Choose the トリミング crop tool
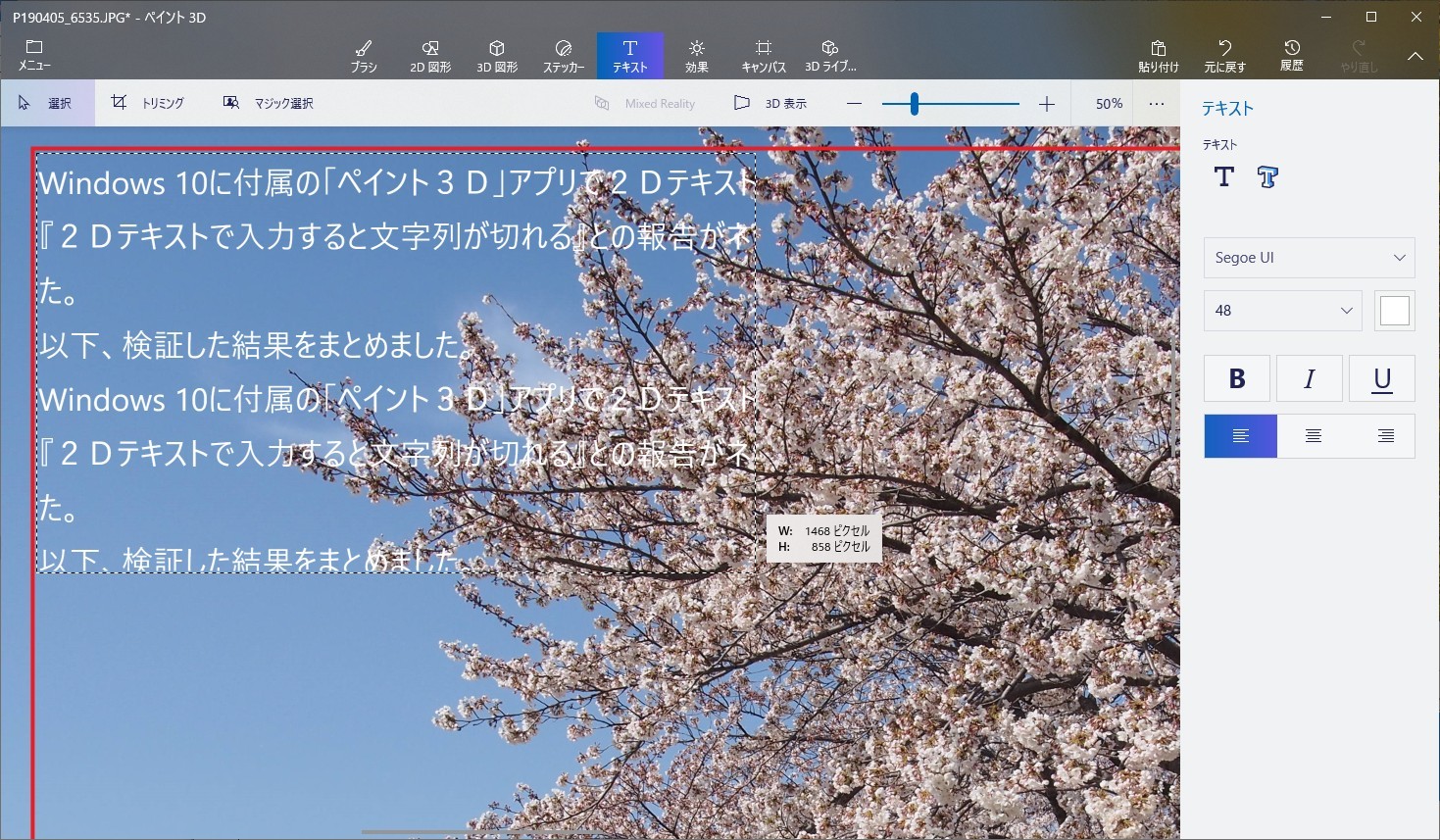This screenshot has width=1440, height=840. (x=148, y=103)
